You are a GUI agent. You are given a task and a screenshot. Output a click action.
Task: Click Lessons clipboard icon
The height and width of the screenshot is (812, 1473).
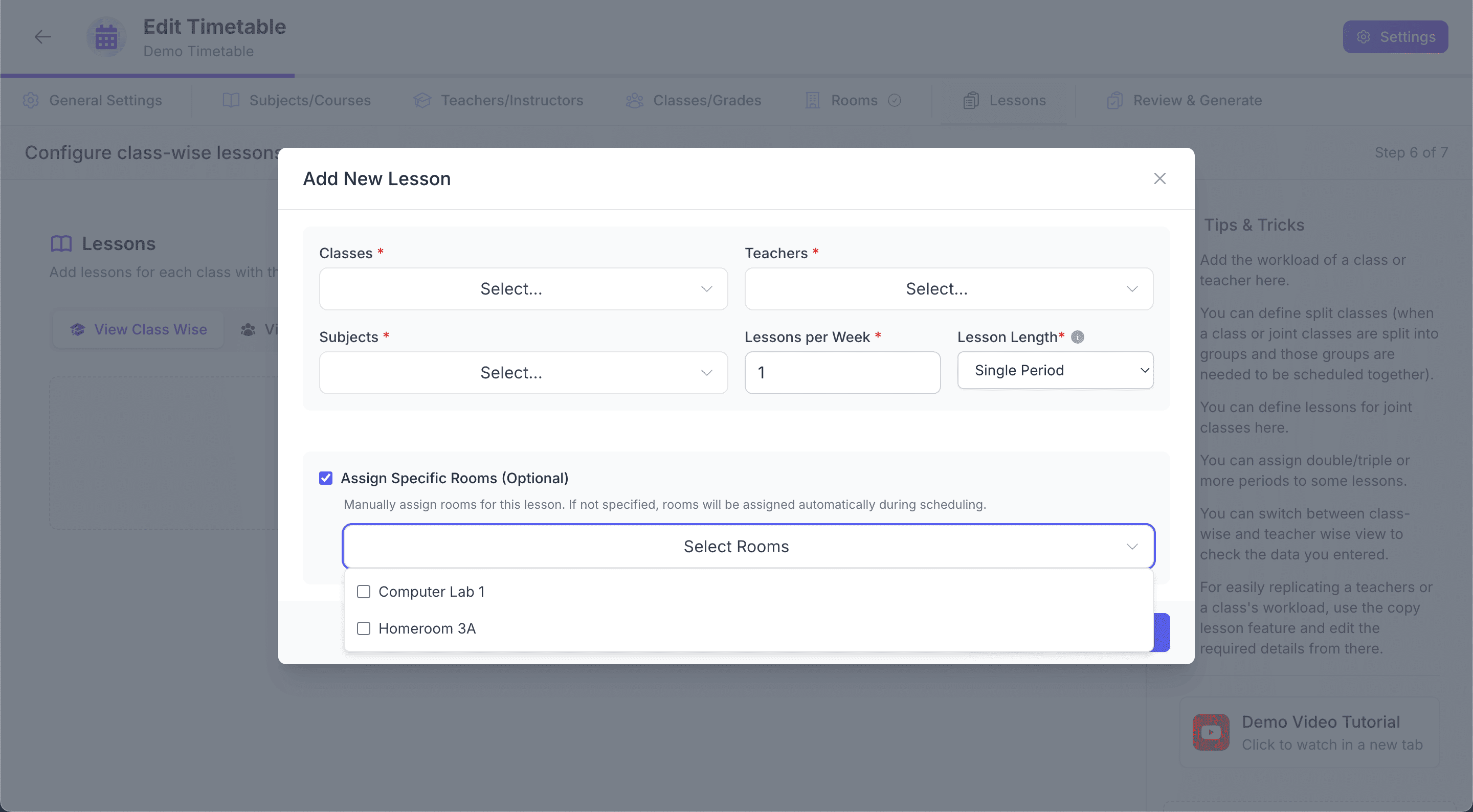point(971,101)
